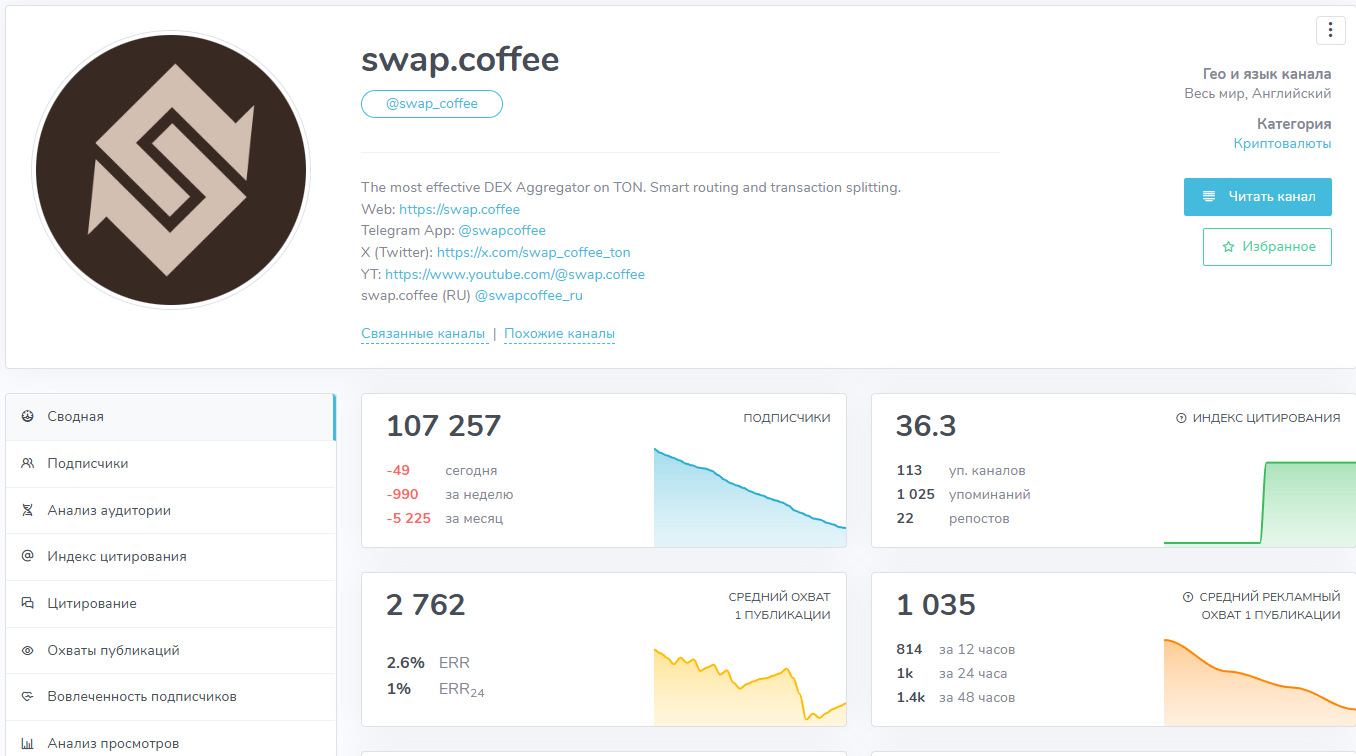The image size is (1356, 756).
Task: Show Связанные каналы
Action: tap(423, 334)
